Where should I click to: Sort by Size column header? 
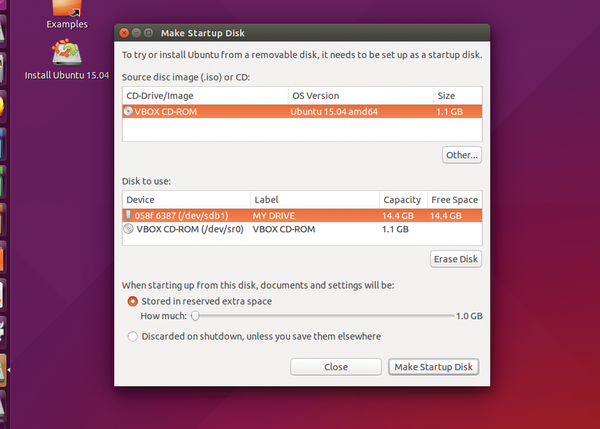pyautogui.click(x=458, y=96)
